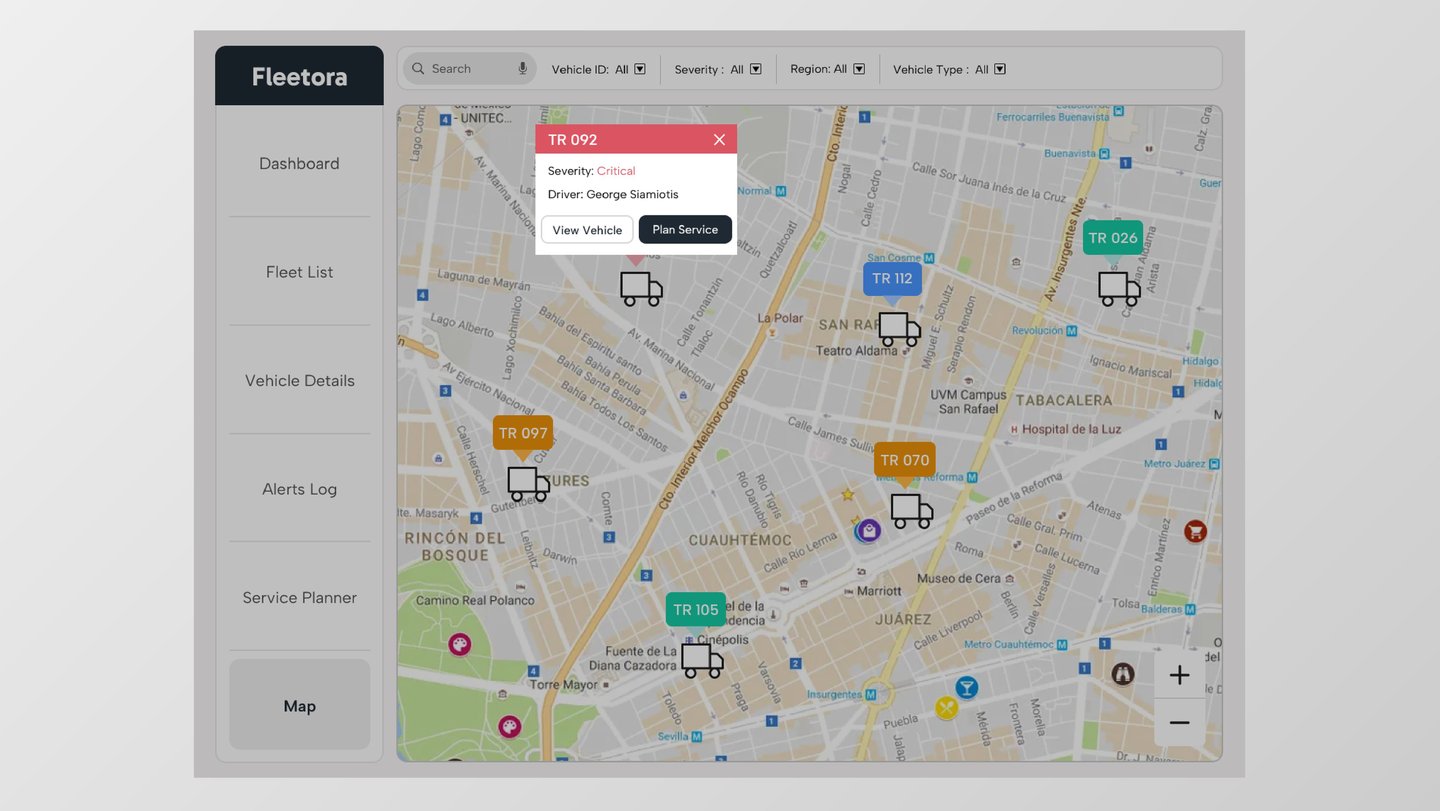Viewport: 1440px width, 811px height.
Task: Select the TR 105 green label
Action: pyautogui.click(x=695, y=610)
